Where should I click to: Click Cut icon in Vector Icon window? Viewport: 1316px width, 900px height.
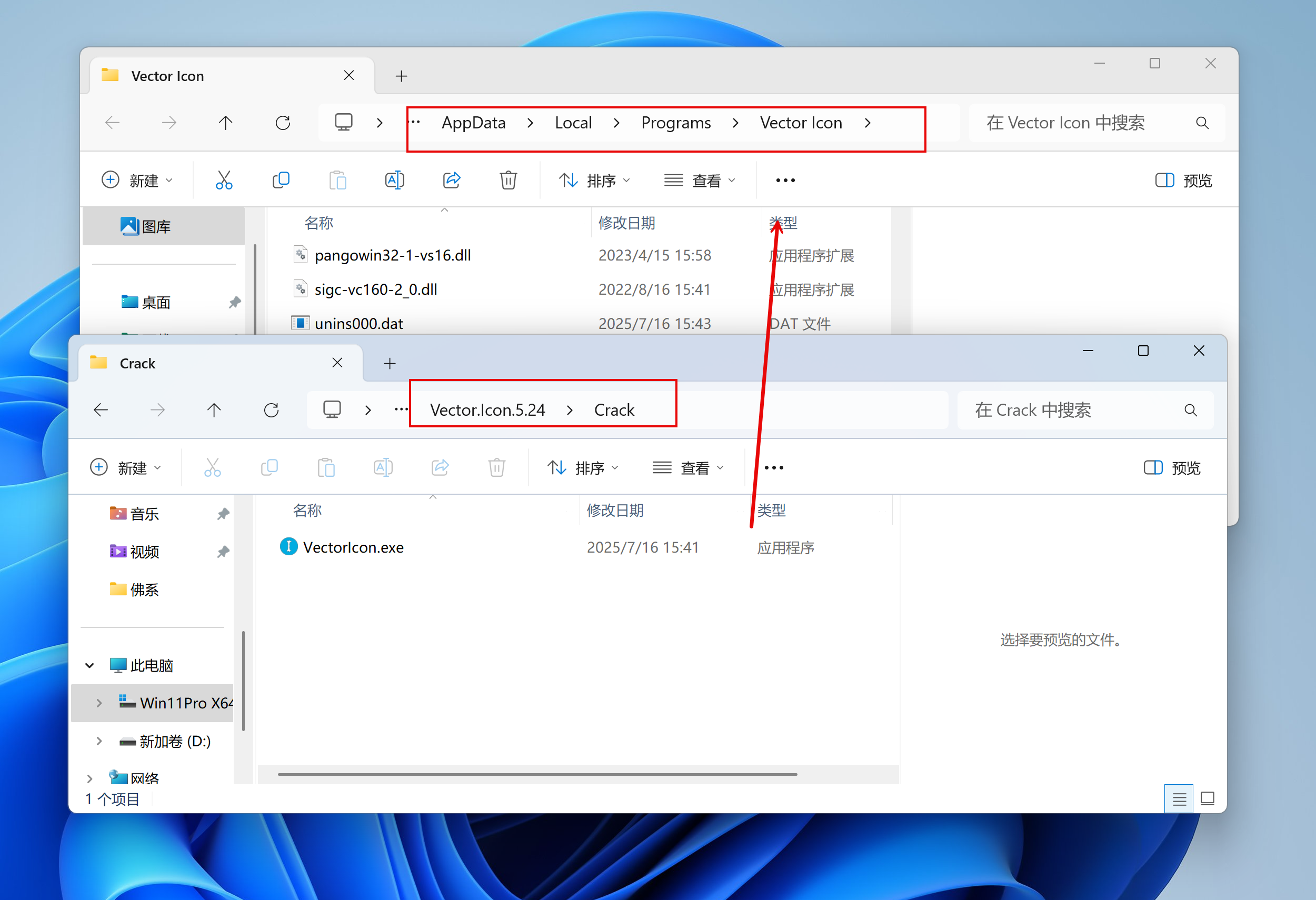[x=224, y=181]
